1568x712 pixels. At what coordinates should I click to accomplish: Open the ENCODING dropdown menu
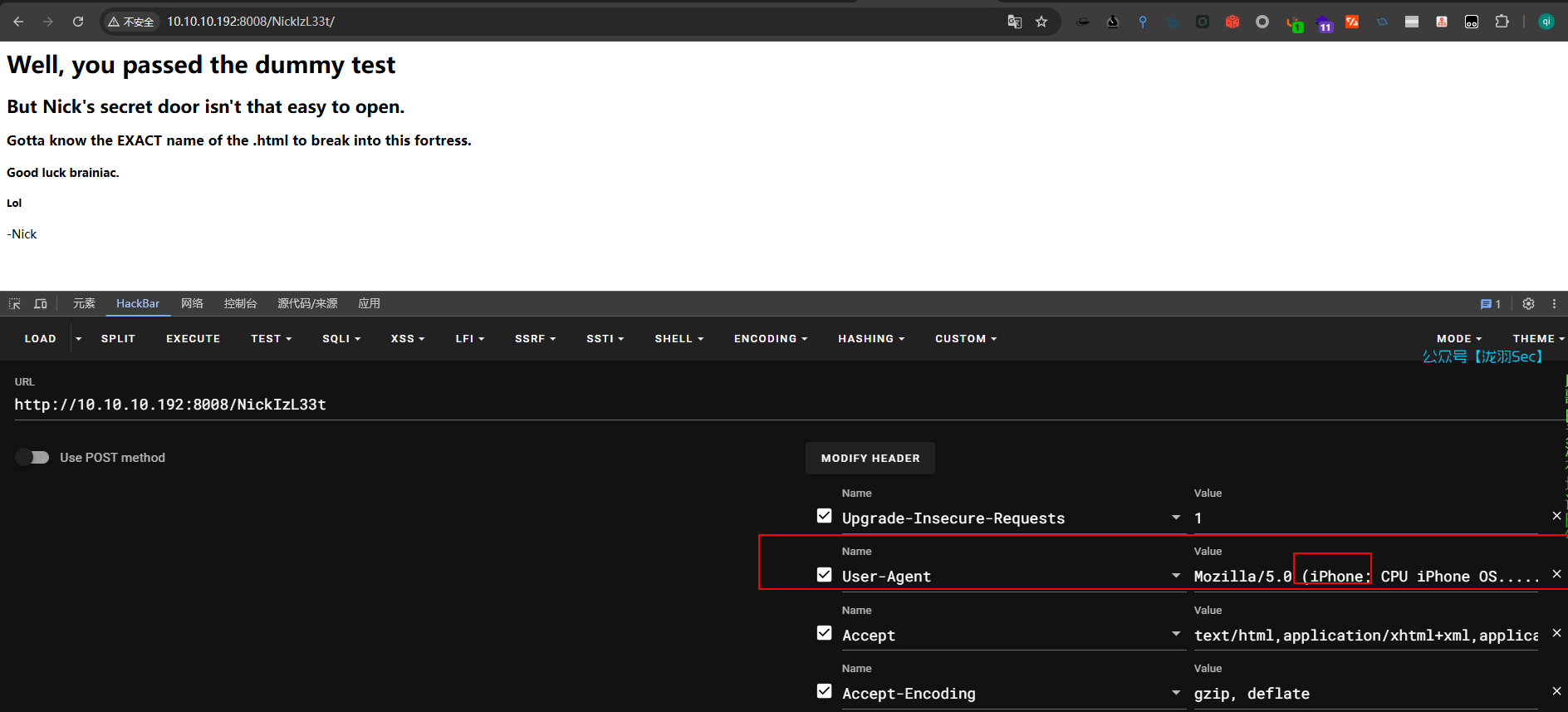770,339
